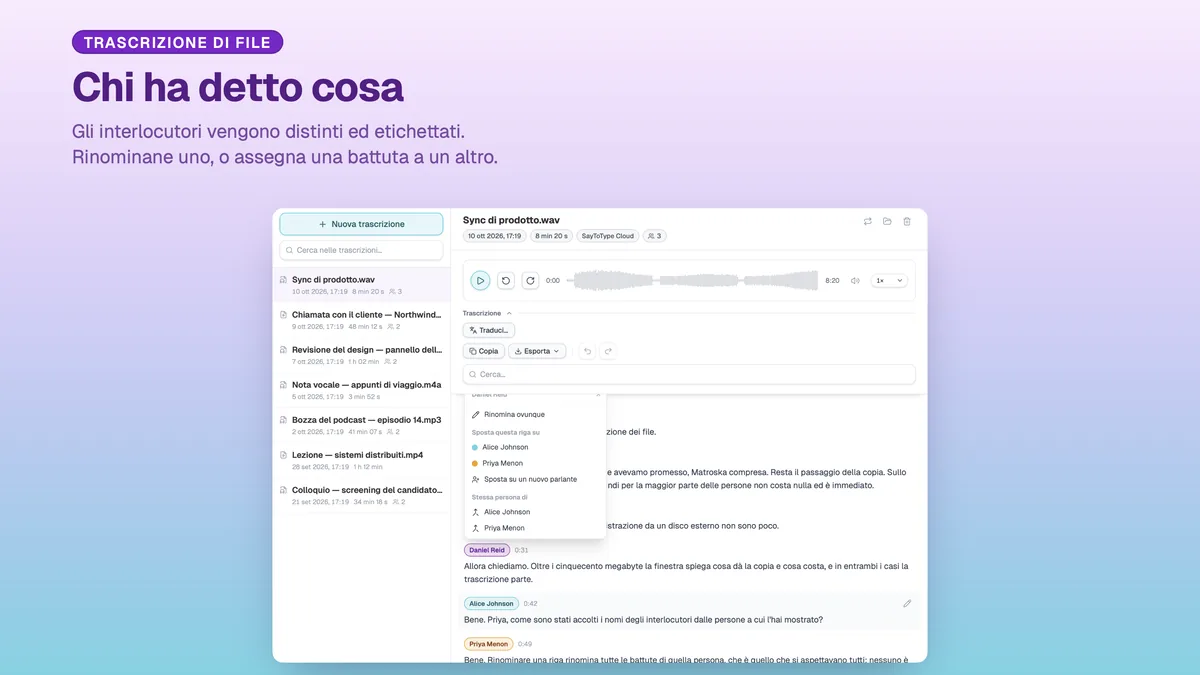Image resolution: width=1200 pixels, height=675 pixels.
Task: Click file icon beside Bozza del podcast entry
Action: coord(284,420)
